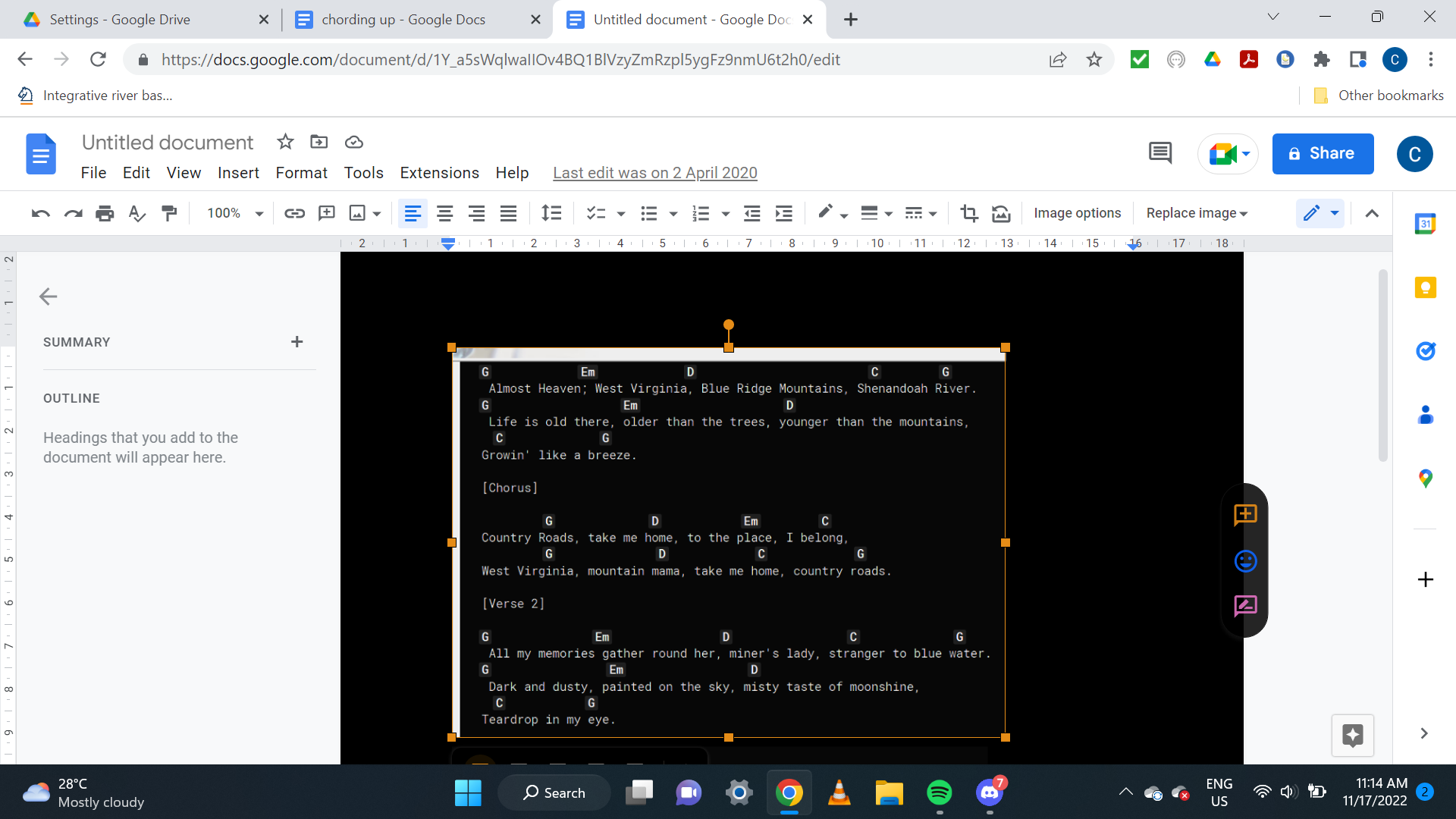Screen dimensions: 1456x819
Task: Click the insert link icon
Action: 294,213
